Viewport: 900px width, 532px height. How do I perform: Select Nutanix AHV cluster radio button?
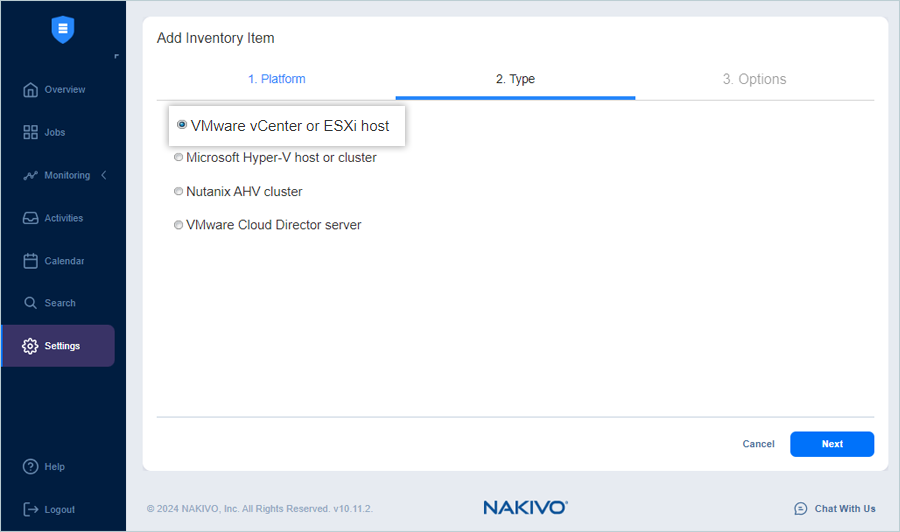[x=179, y=191]
